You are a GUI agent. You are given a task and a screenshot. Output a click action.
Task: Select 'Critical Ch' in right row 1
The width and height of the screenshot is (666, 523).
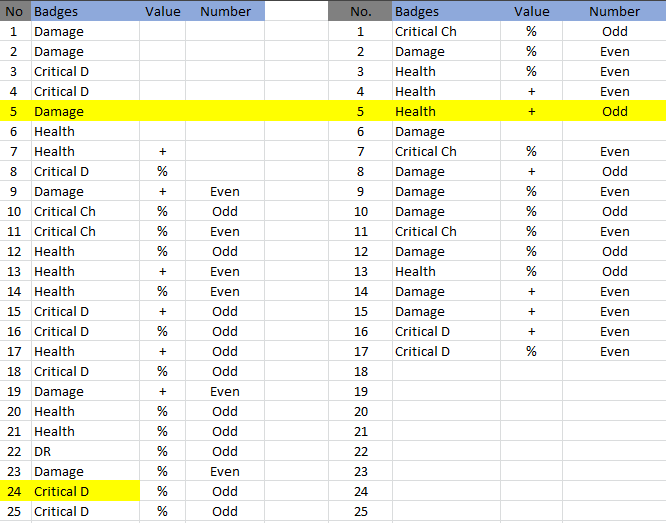click(446, 31)
